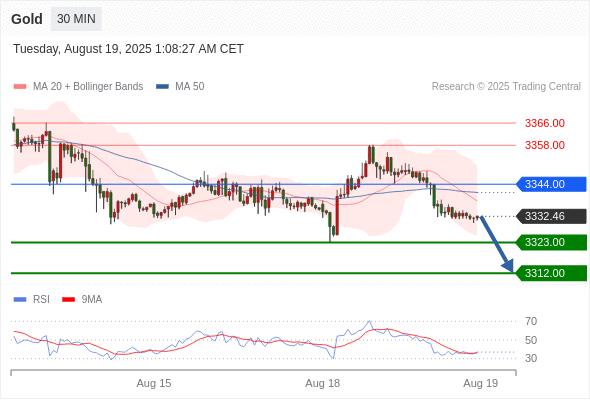Click the MA 20 + Bollinger Bands label
The width and height of the screenshot is (590, 400).
click(88, 87)
